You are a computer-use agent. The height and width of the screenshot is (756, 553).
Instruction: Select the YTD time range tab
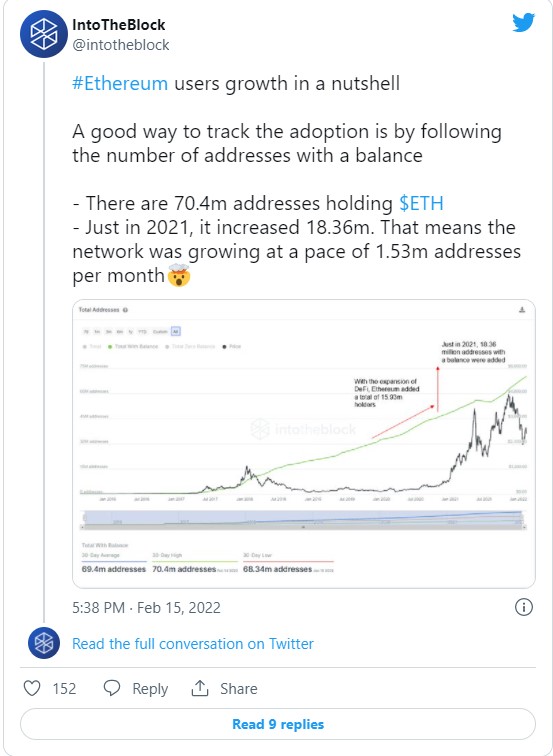pos(143,332)
